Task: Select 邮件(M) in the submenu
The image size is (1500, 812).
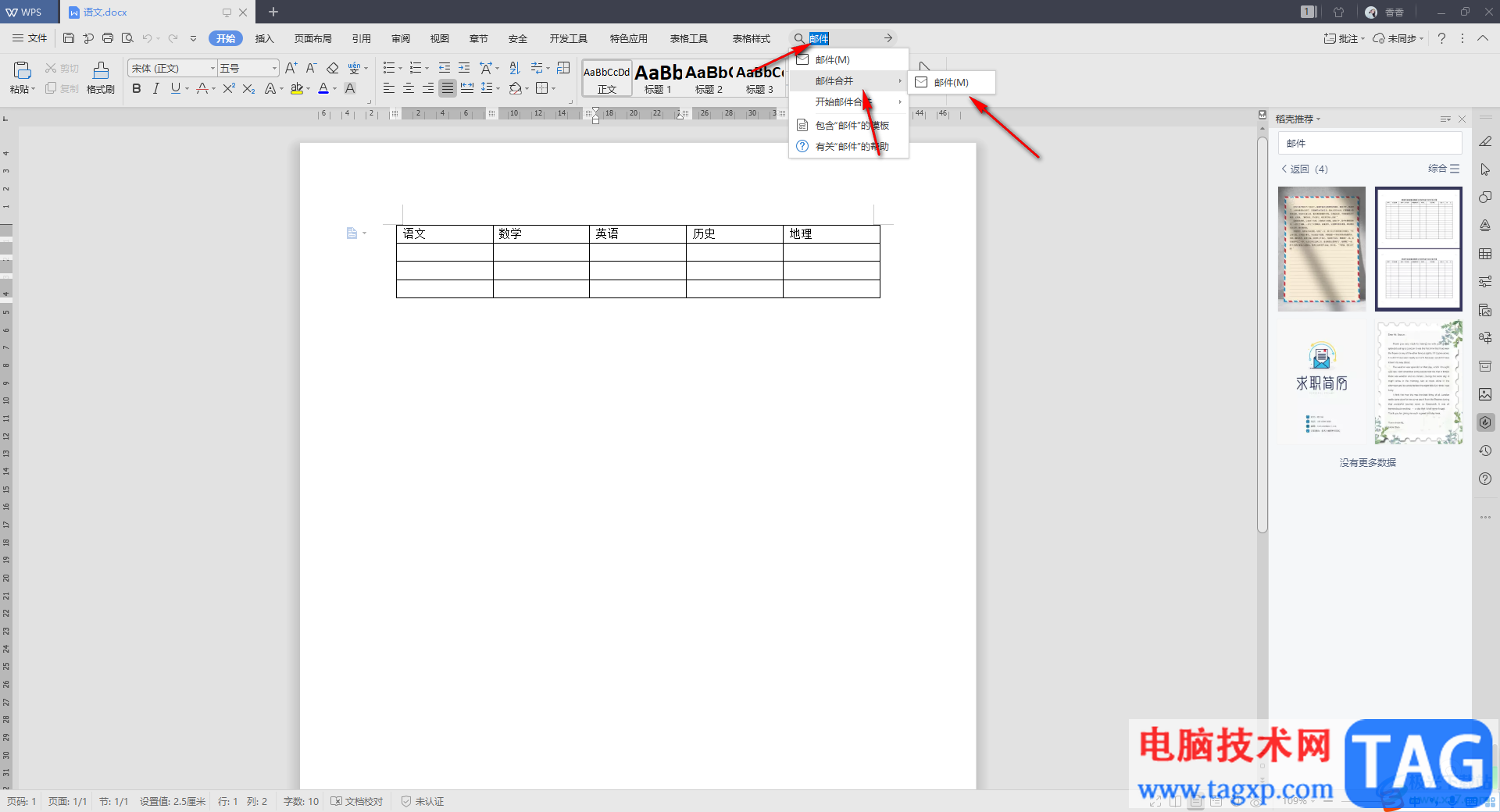Action: (x=952, y=83)
